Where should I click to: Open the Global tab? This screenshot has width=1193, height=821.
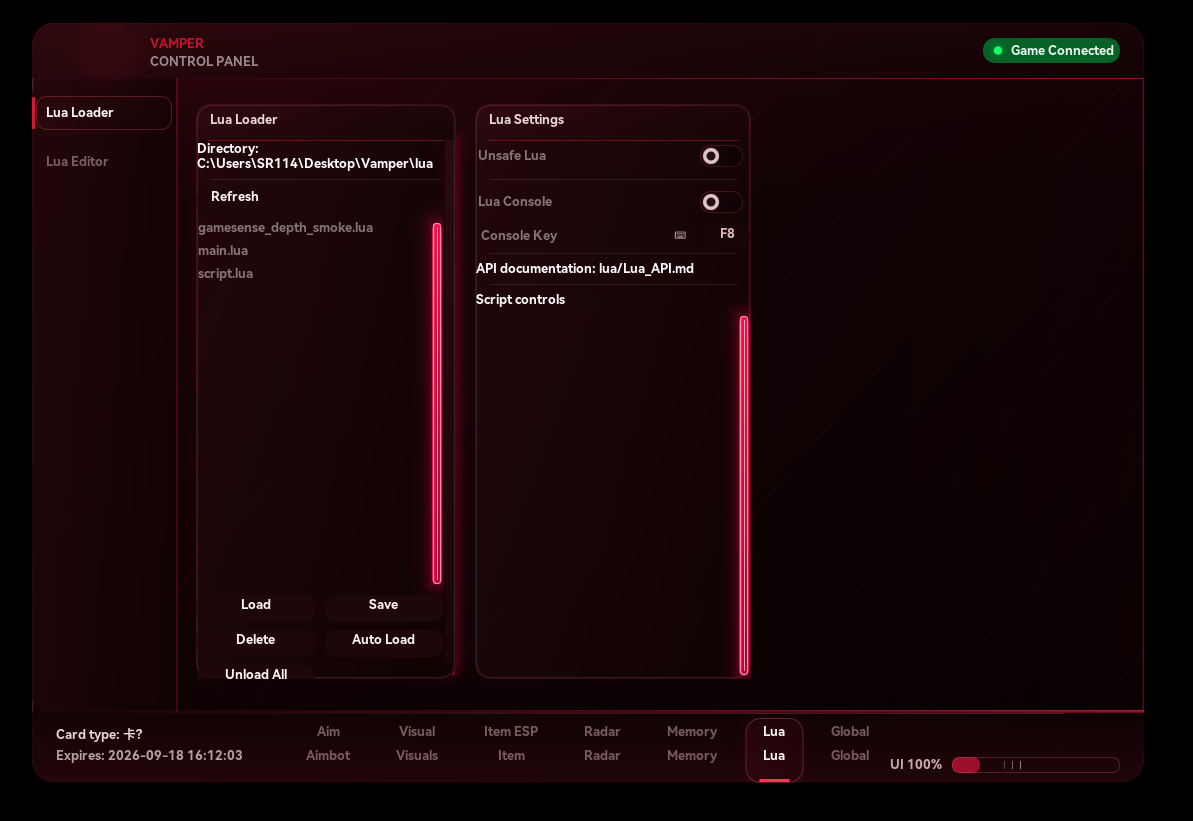tap(850, 743)
